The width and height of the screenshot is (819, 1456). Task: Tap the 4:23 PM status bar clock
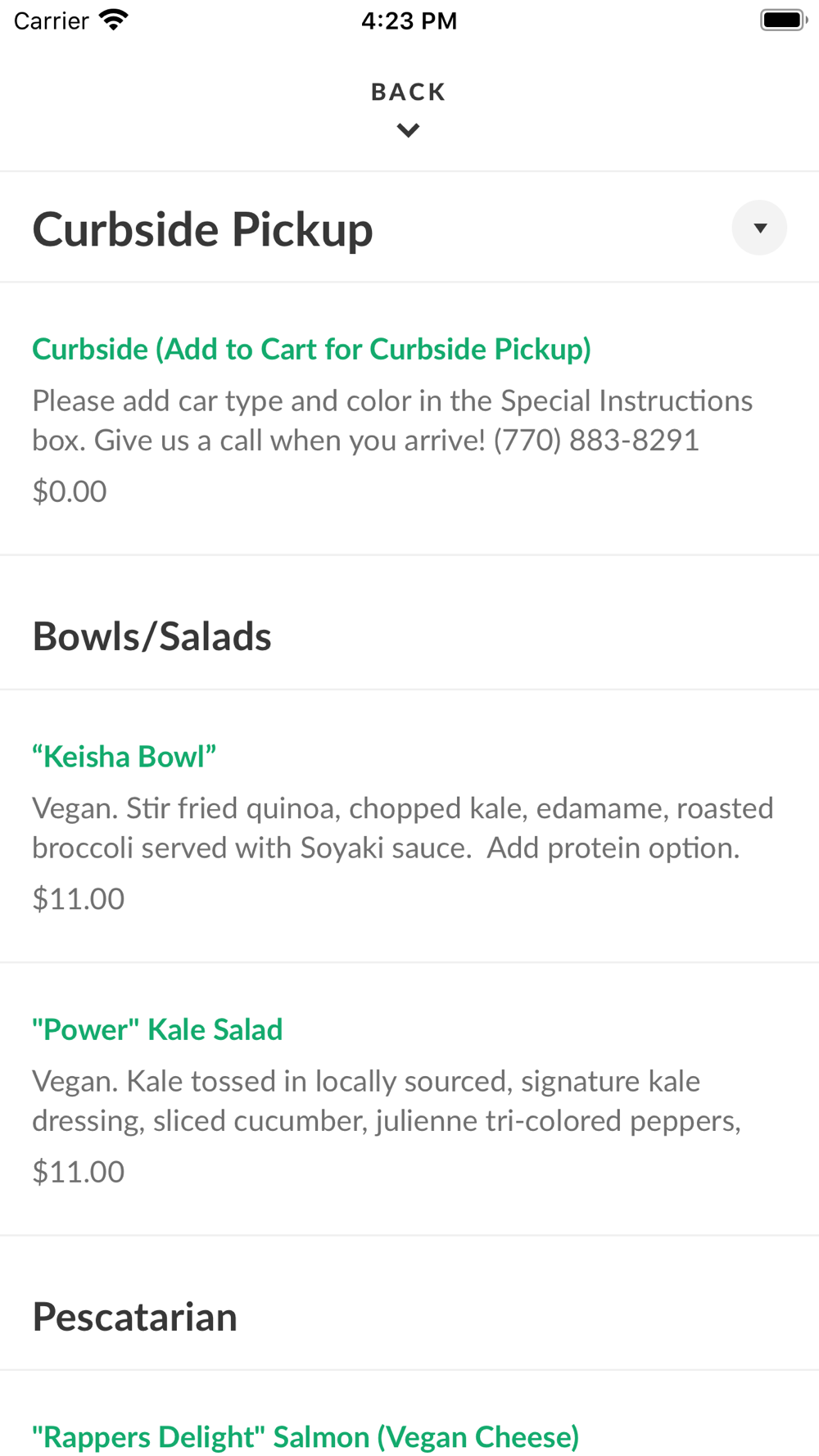pyautogui.click(x=409, y=20)
